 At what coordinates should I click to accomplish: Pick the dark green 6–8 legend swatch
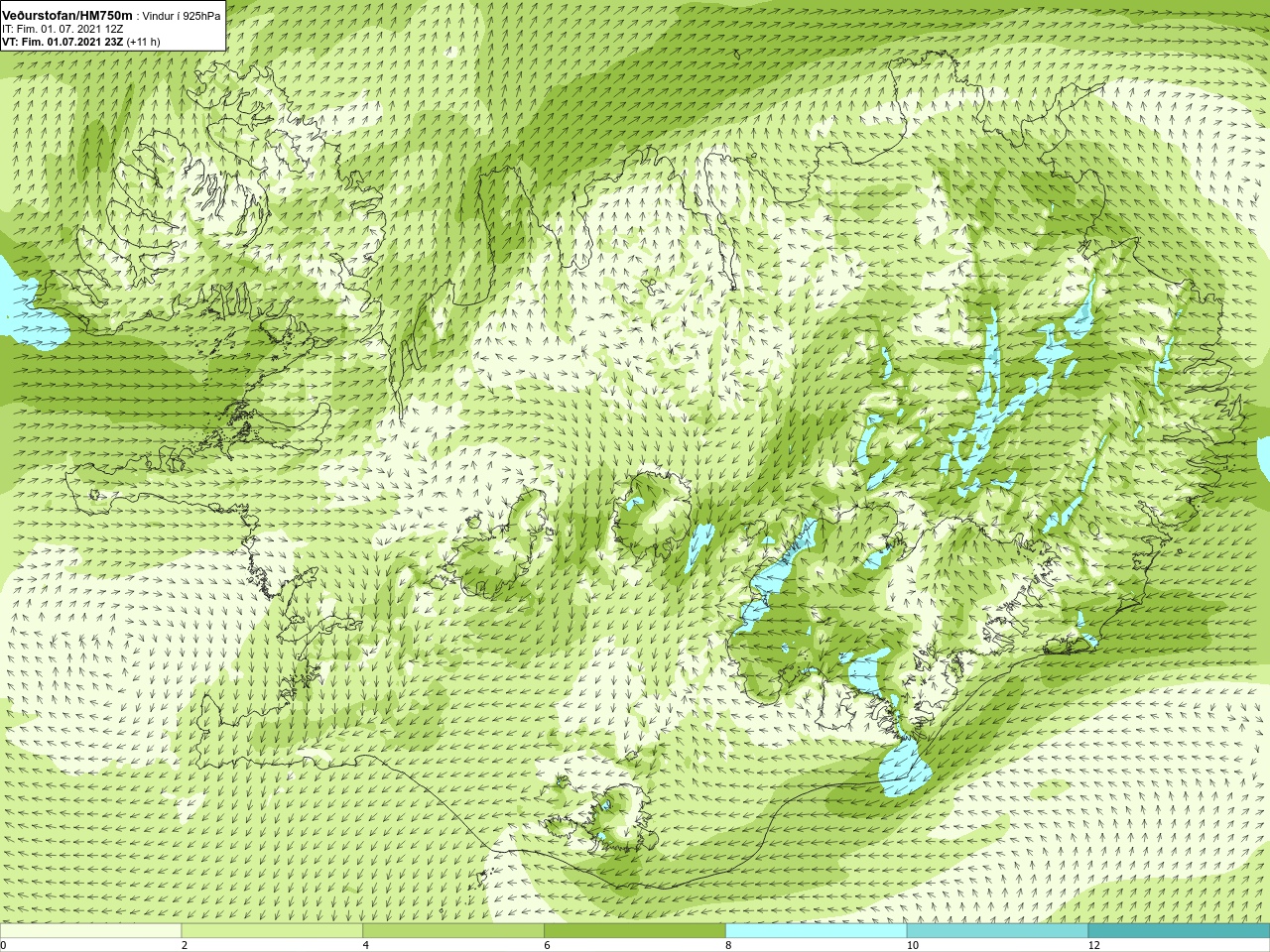[x=635, y=931]
